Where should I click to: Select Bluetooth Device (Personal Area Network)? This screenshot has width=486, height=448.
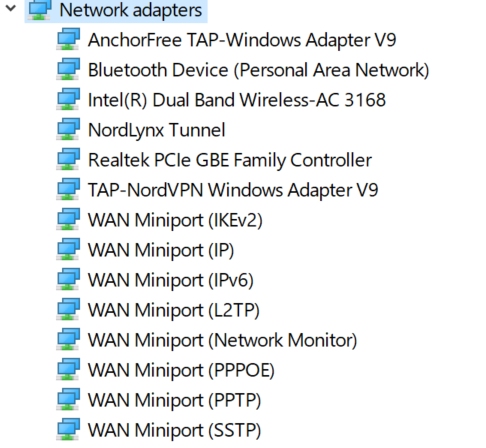pyautogui.click(x=258, y=70)
